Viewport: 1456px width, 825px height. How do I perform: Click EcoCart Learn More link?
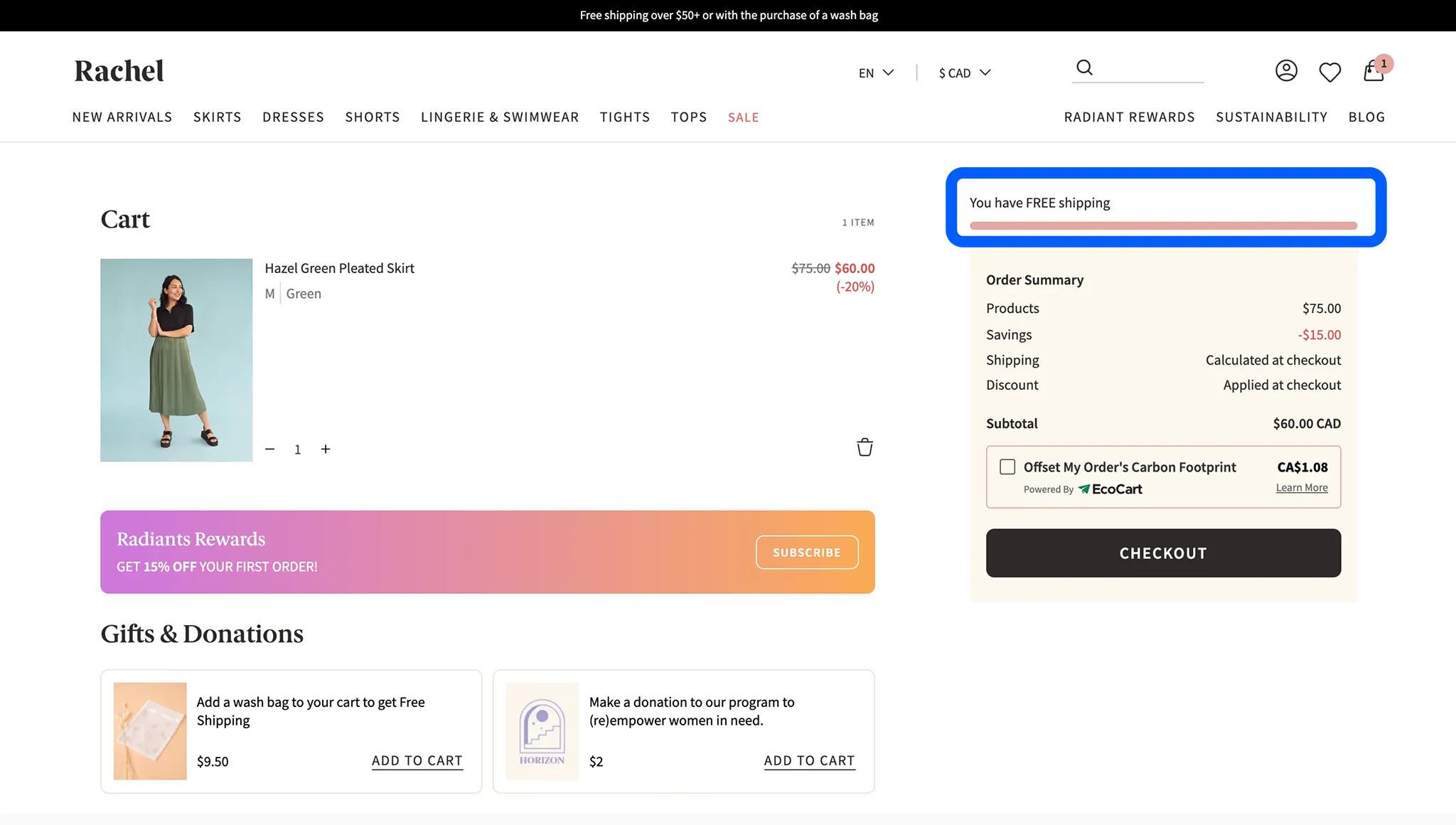click(x=1302, y=488)
